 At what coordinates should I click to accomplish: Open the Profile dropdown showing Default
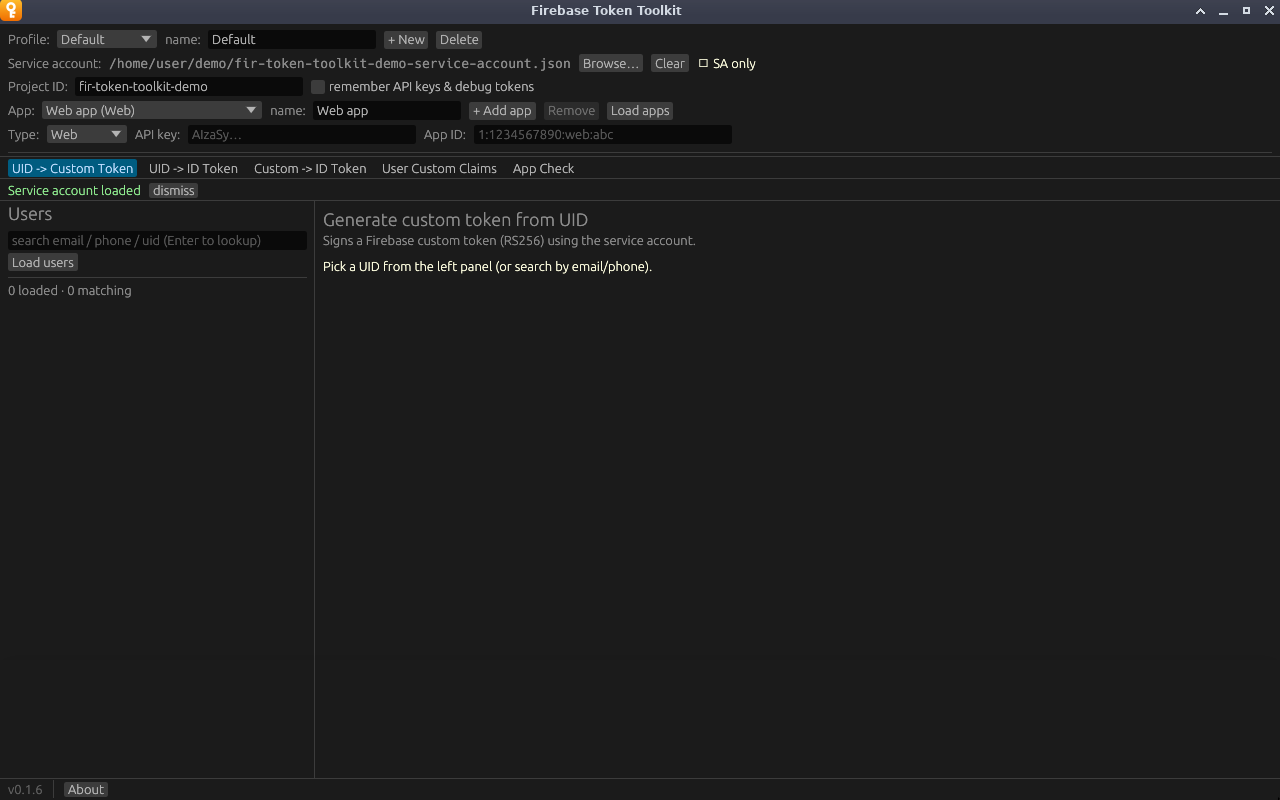coord(107,39)
